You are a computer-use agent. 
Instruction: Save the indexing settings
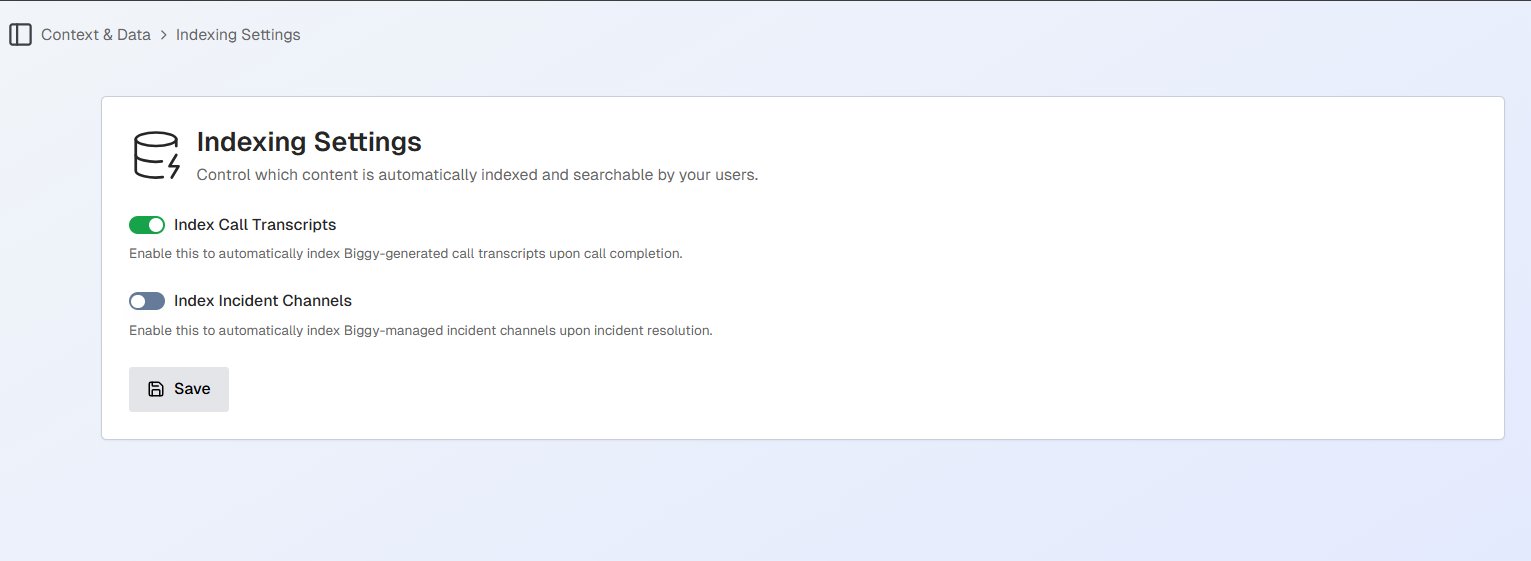tap(179, 389)
